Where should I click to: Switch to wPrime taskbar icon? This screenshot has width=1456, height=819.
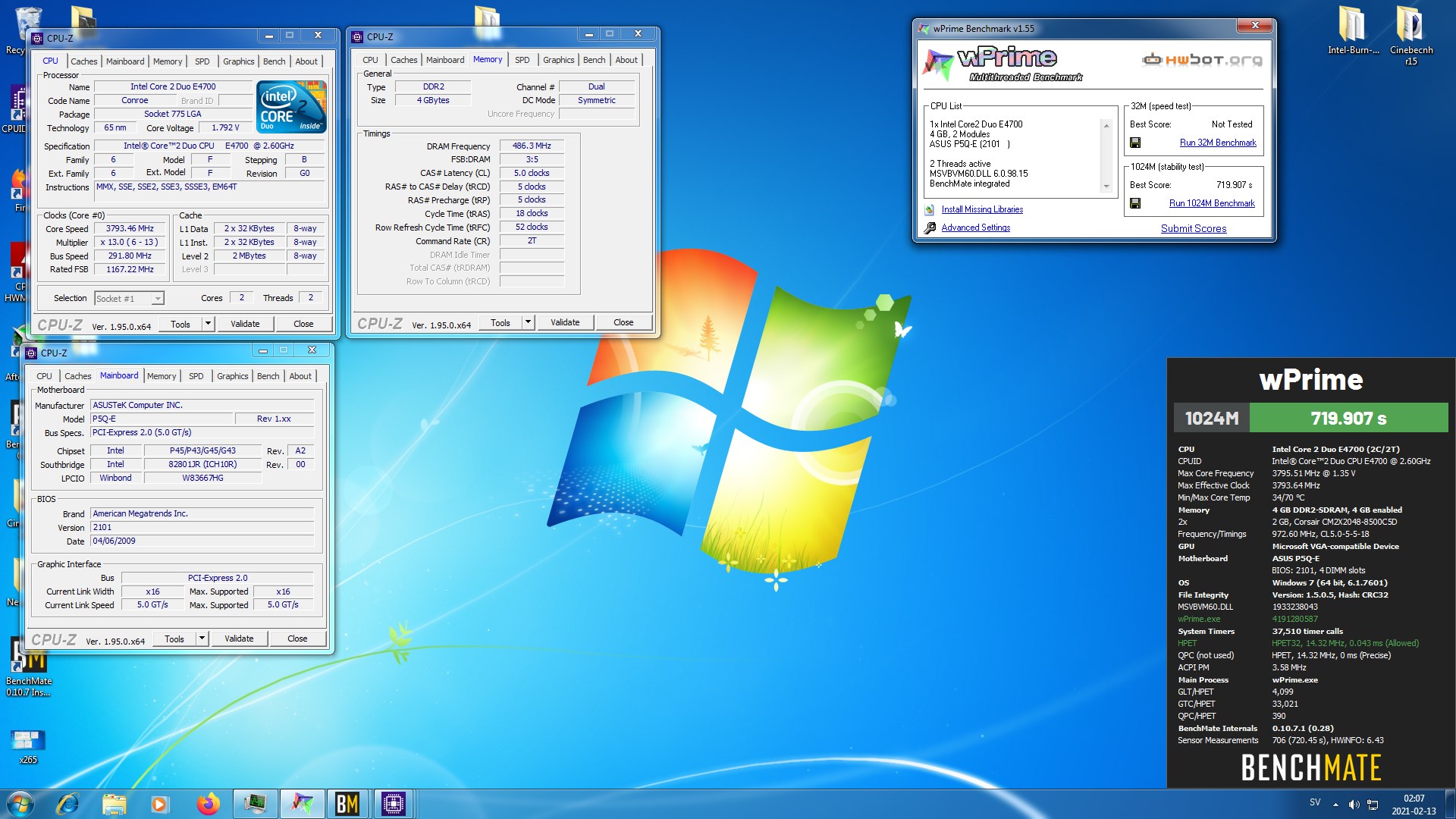(x=301, y=804)
